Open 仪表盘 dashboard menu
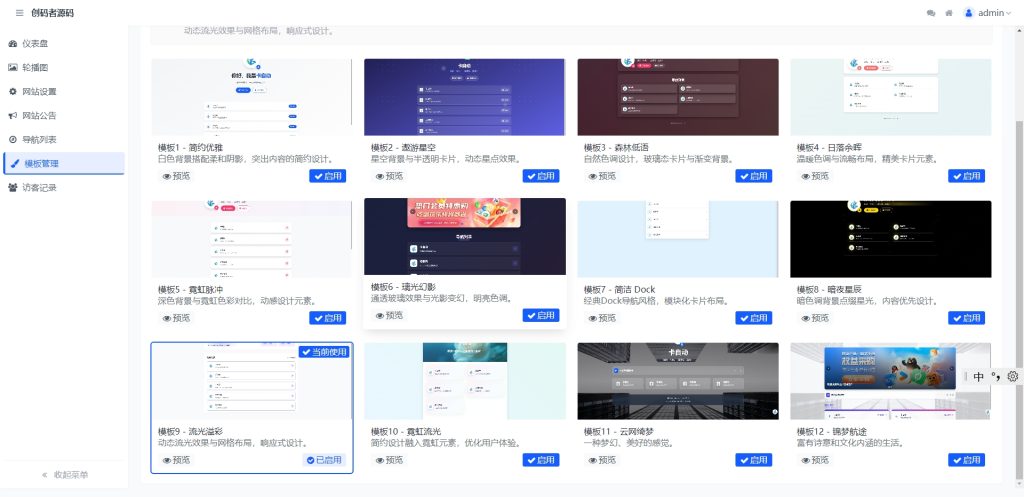Image resolution: width=1024 pixels, height=497 pixels. click(x=64, y=44)
